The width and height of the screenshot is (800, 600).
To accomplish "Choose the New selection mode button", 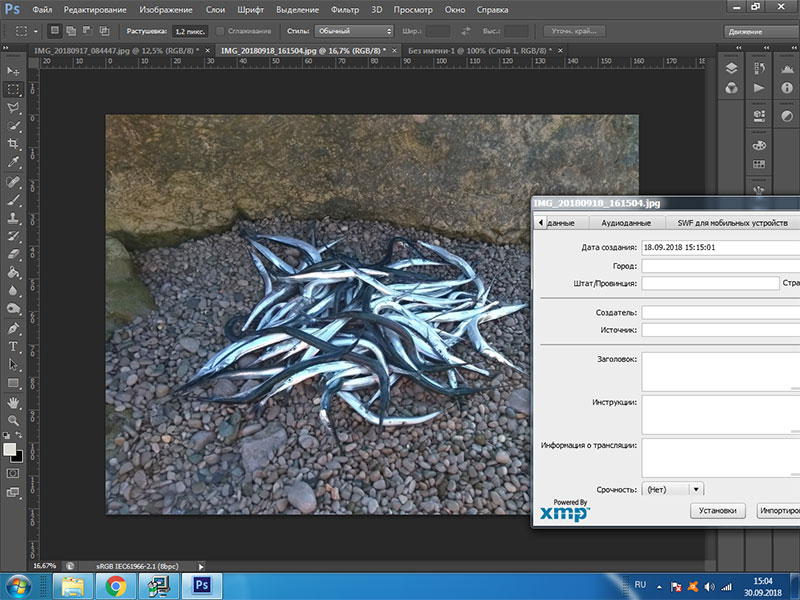I will click(x=55, y=32).
